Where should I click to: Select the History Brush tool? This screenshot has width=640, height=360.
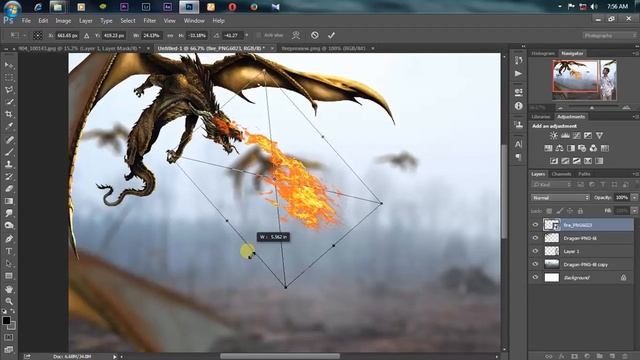click(x=9, y=177)
